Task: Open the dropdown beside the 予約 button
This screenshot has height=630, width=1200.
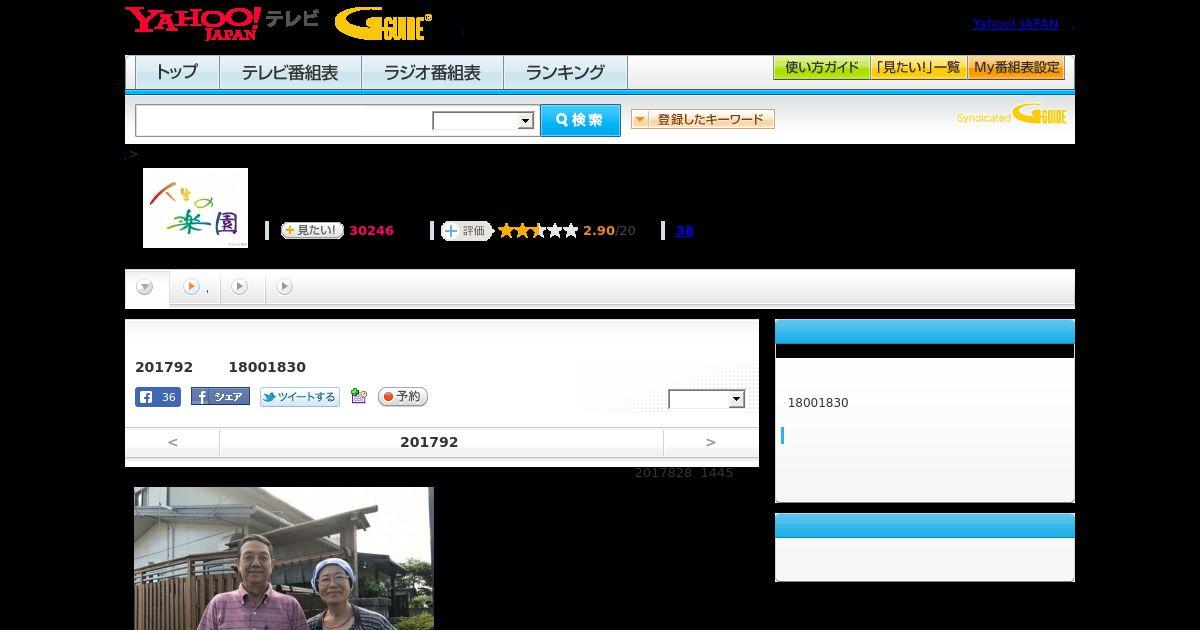Action: pyautogui.click(x=707, y=399)
